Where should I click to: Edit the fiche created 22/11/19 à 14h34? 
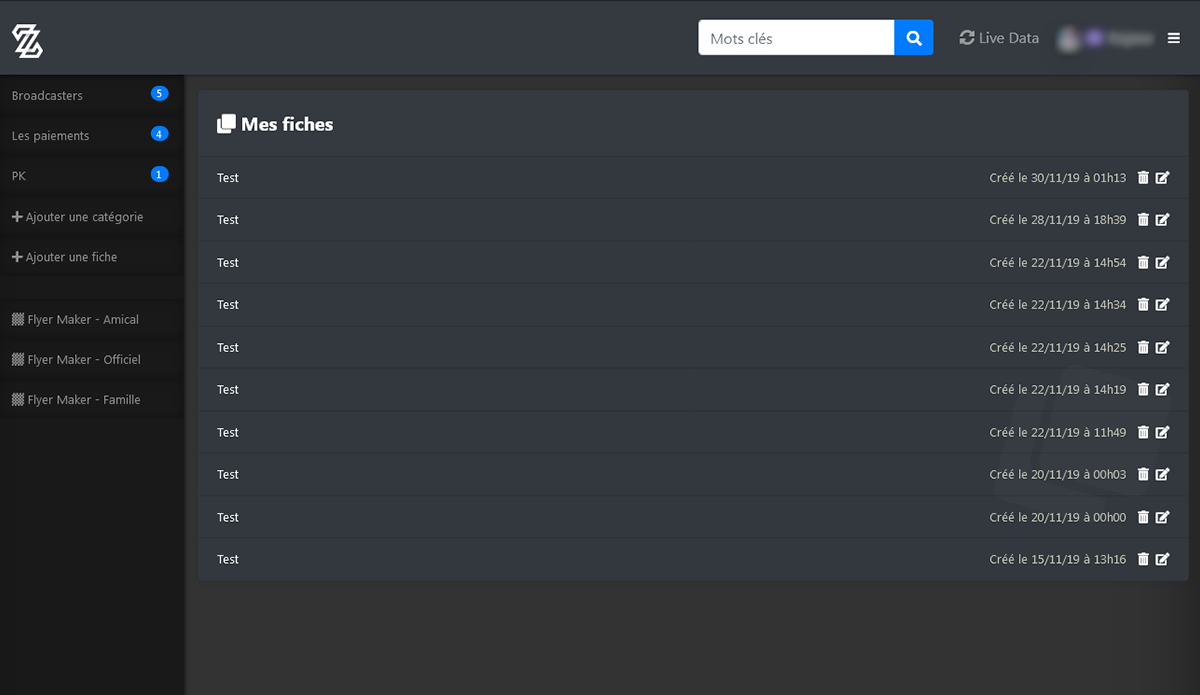click(x=1162, y=305)
